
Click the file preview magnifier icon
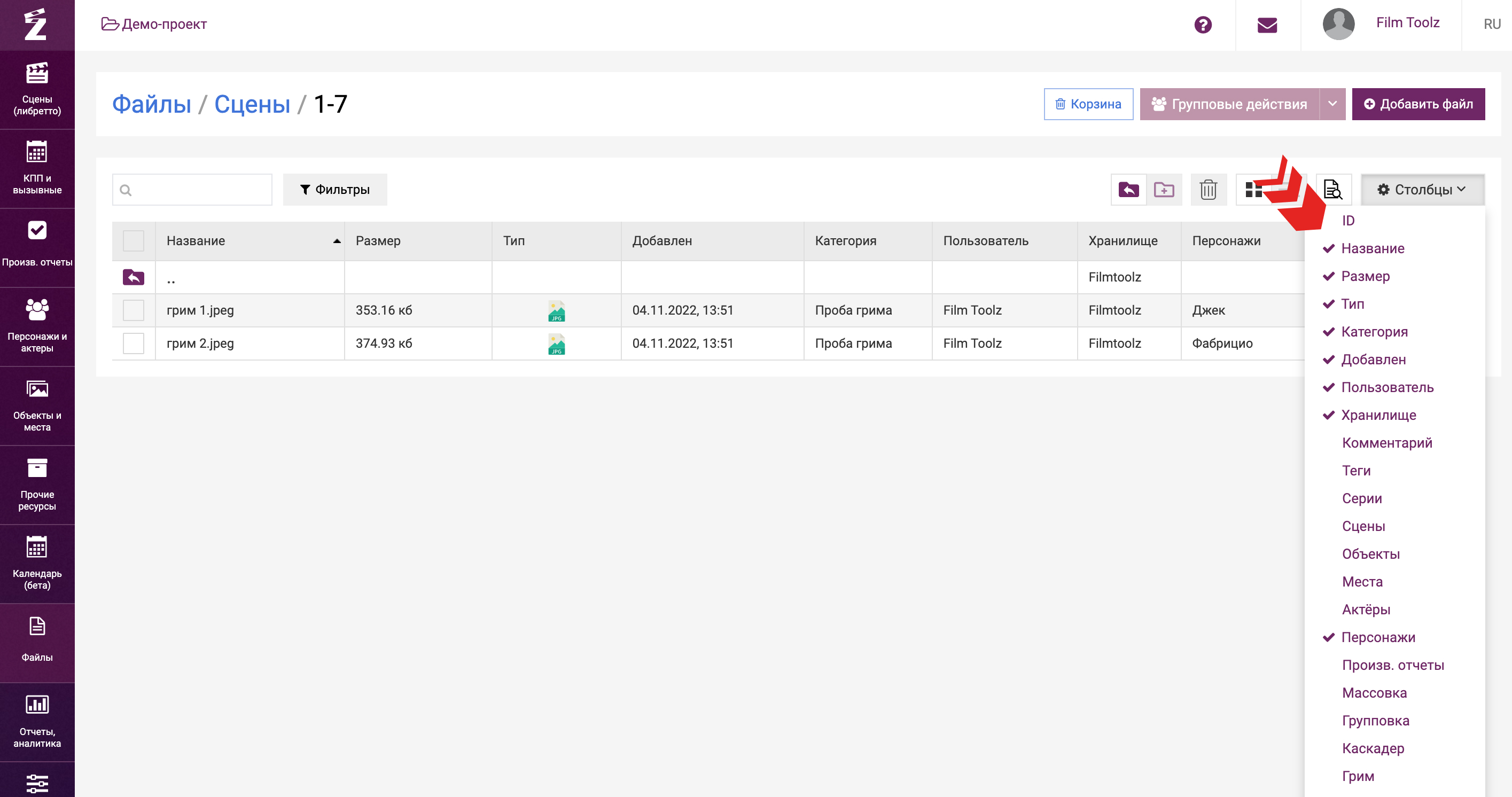[x=1333, y=190]
